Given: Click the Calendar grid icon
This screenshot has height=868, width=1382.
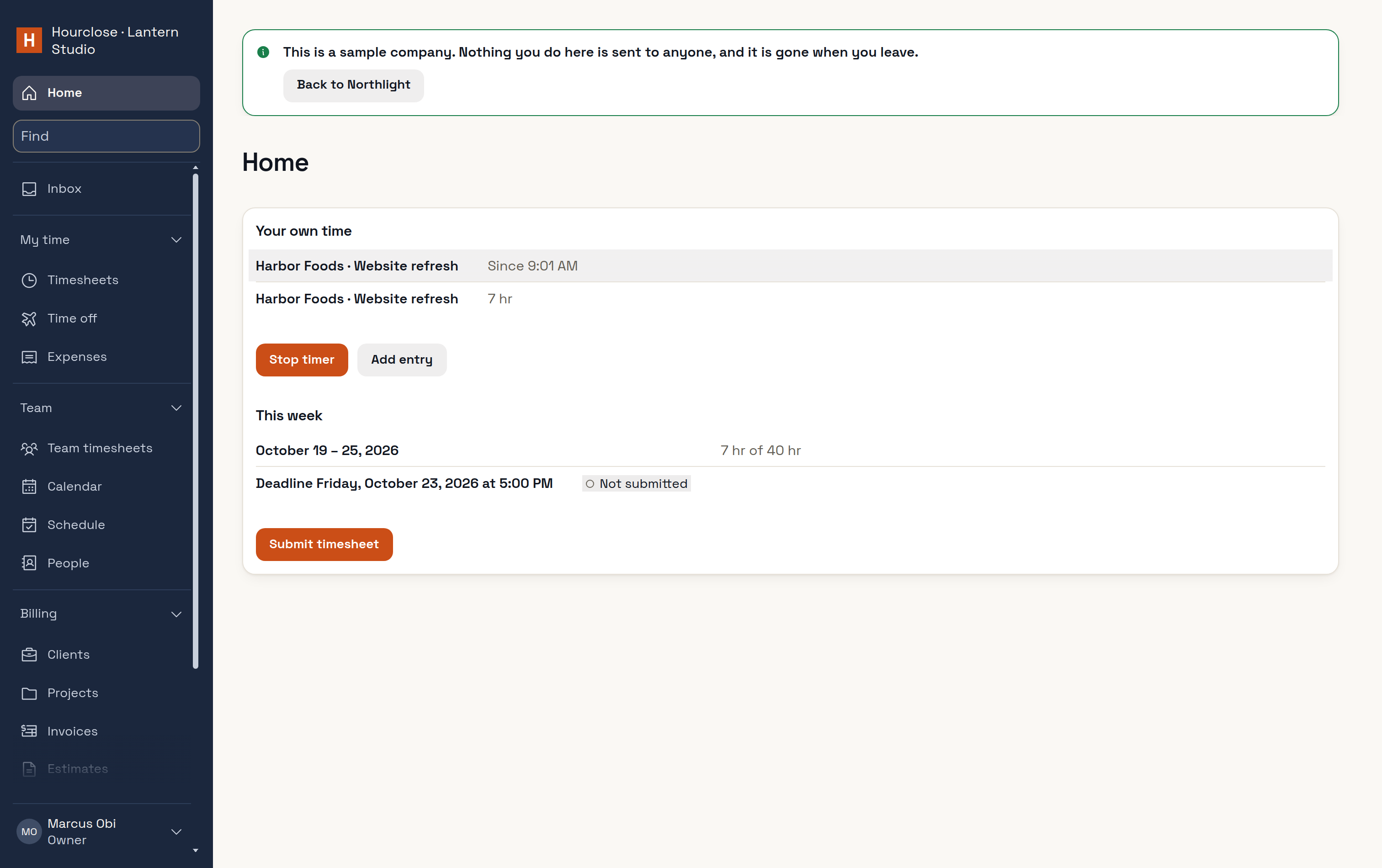Looking at the screenshot, I should pos(29,487).
